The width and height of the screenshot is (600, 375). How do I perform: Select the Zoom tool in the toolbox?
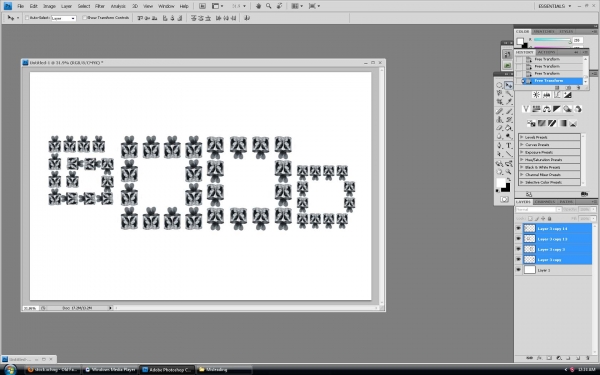[509, 172]
